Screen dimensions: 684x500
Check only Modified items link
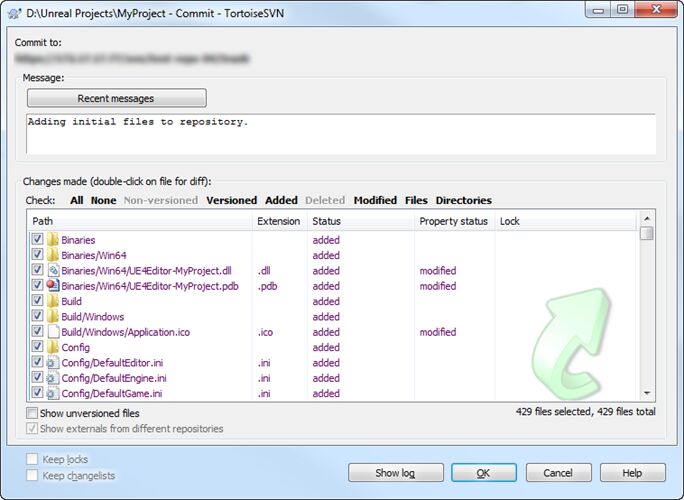click(375, 200)
